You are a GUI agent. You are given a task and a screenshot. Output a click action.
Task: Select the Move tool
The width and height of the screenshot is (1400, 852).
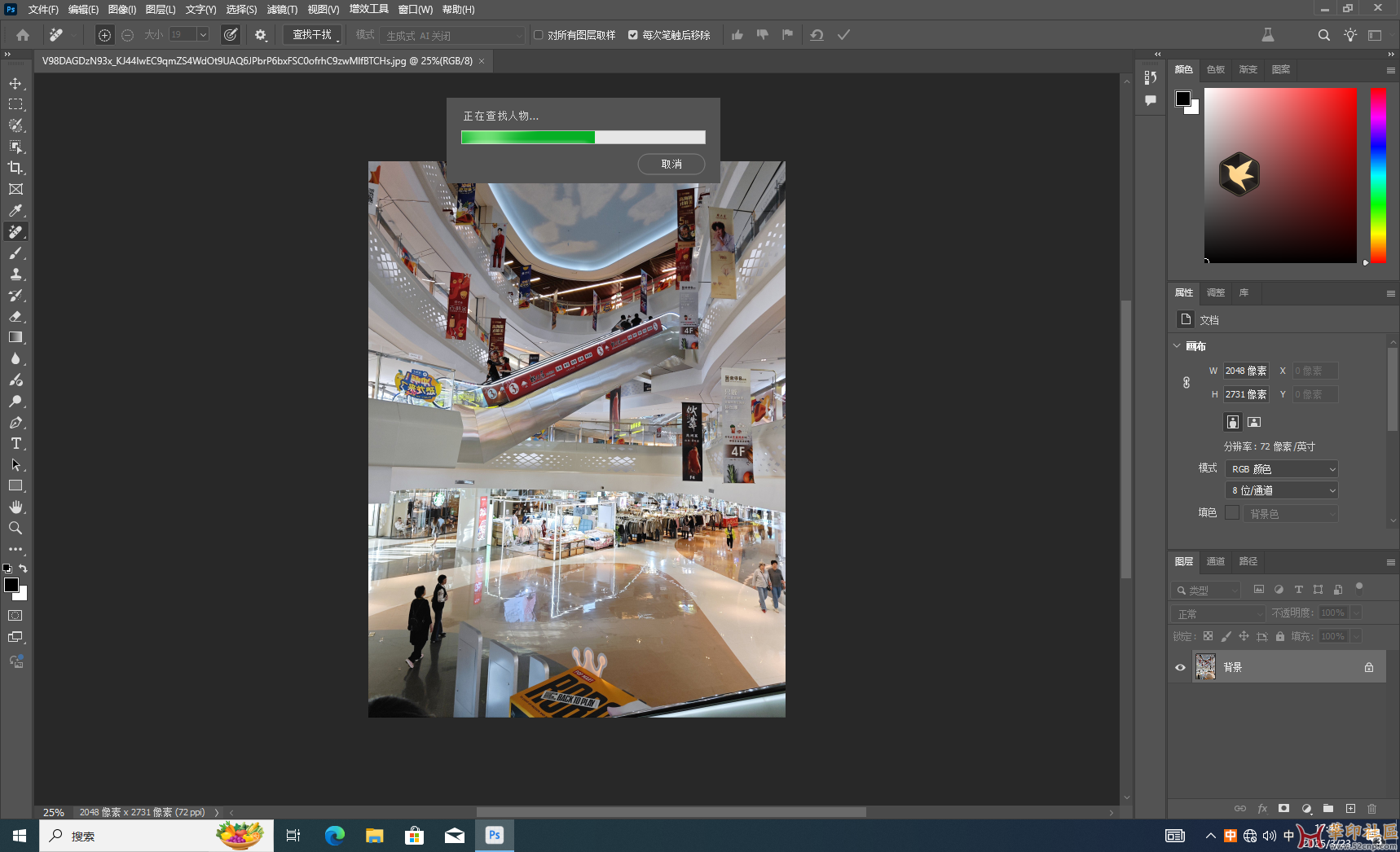pyautogui.click(x=15, y=83)
